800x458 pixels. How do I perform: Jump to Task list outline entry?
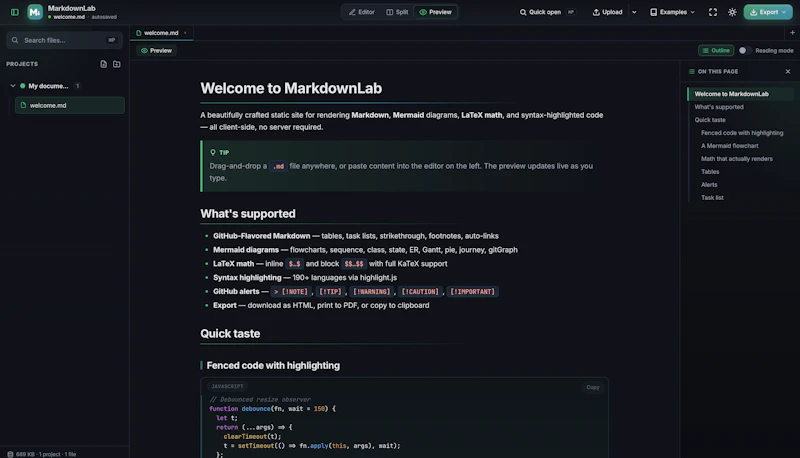(712, 198)
